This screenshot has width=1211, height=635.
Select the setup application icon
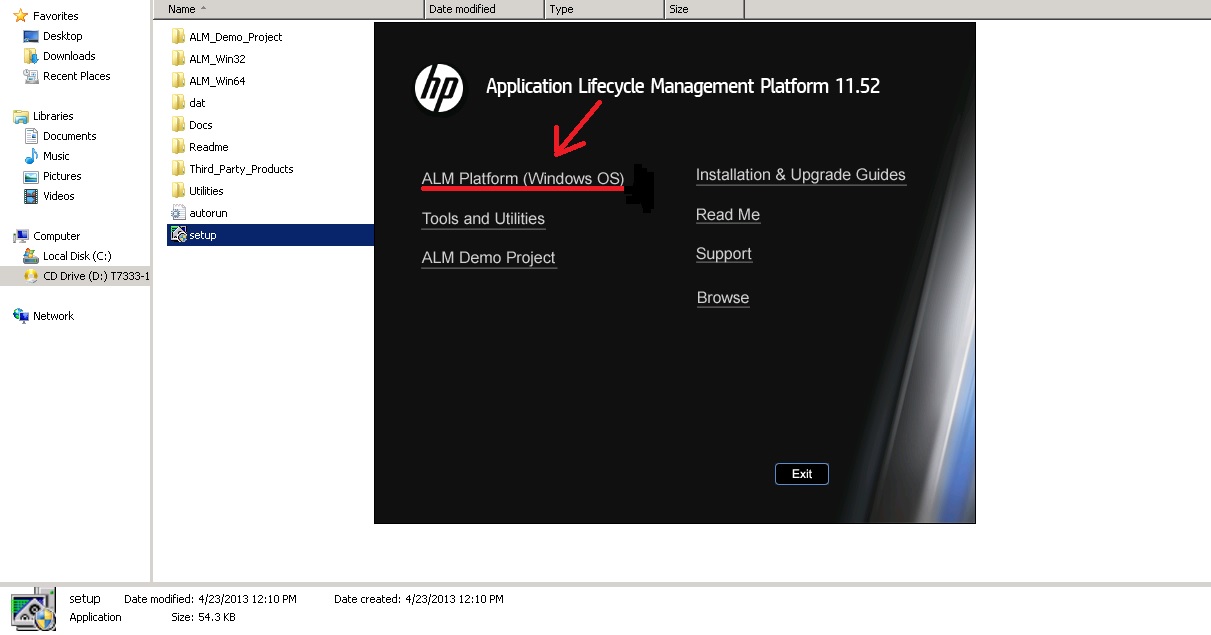click(x=178, y=235)
